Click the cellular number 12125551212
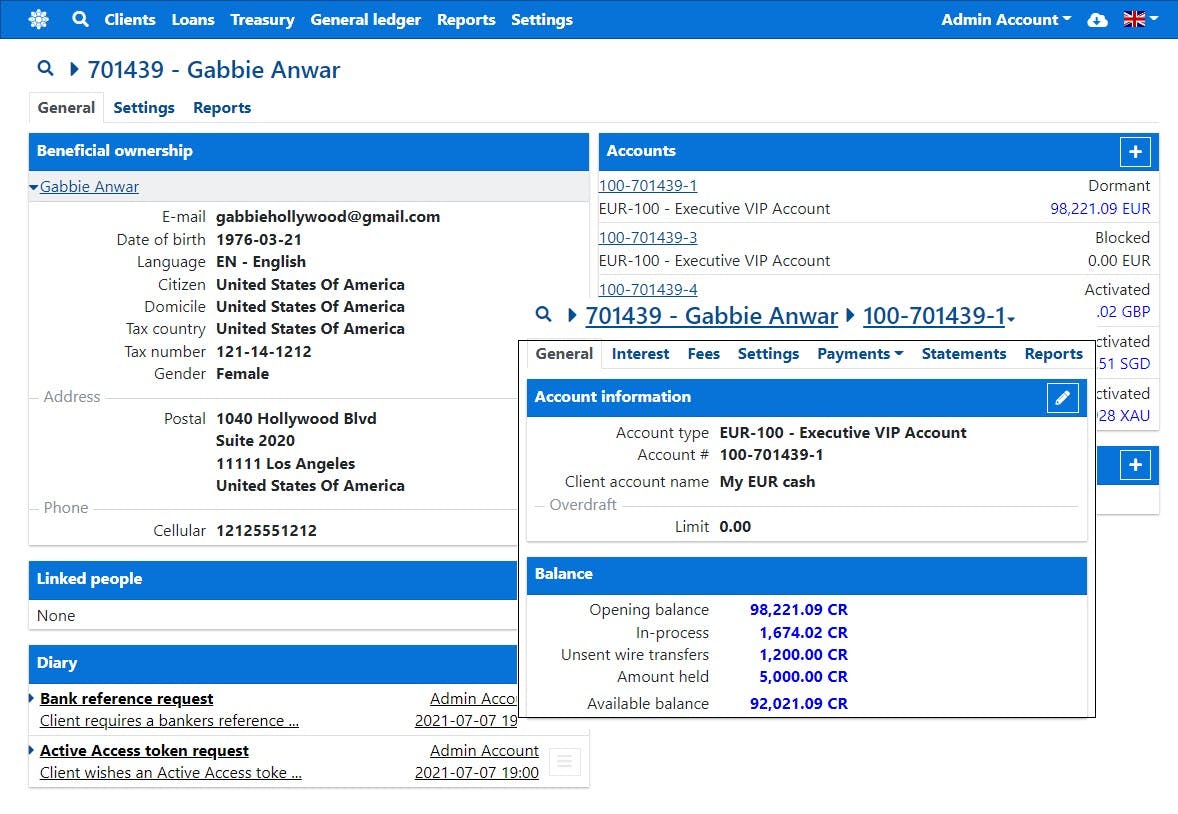The width and height of the screenshot is (1178, 814). [266, 531]
